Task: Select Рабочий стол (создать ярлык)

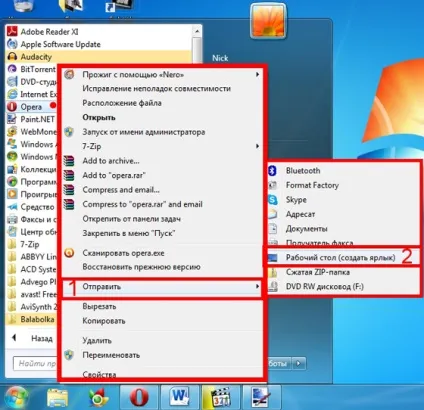Action: click(340, 258)
